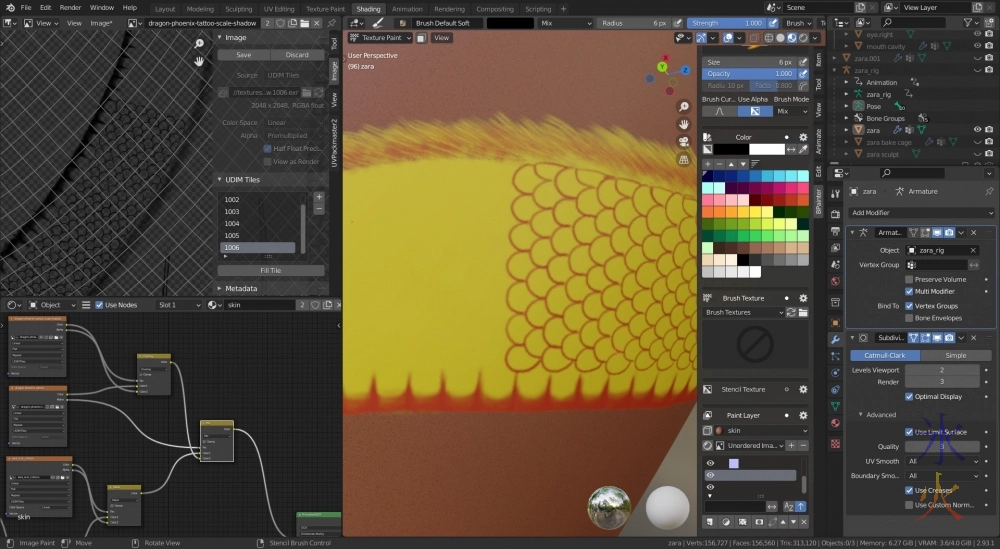
Task: Open the Render menu
Action: tap(70, 8)
